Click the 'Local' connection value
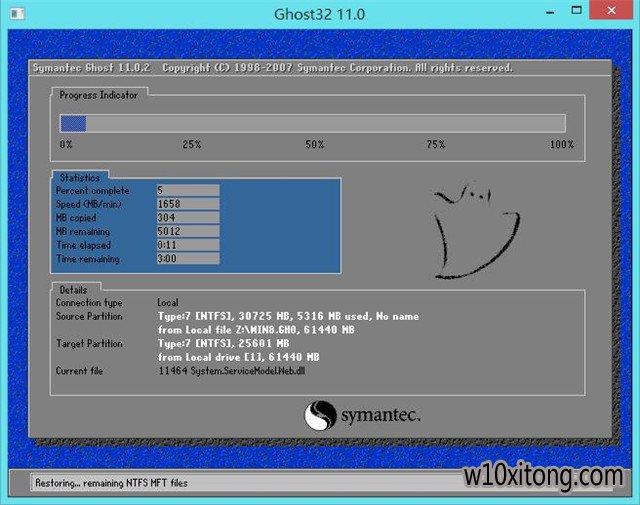640x505 pixels. (x=168, y=303)
